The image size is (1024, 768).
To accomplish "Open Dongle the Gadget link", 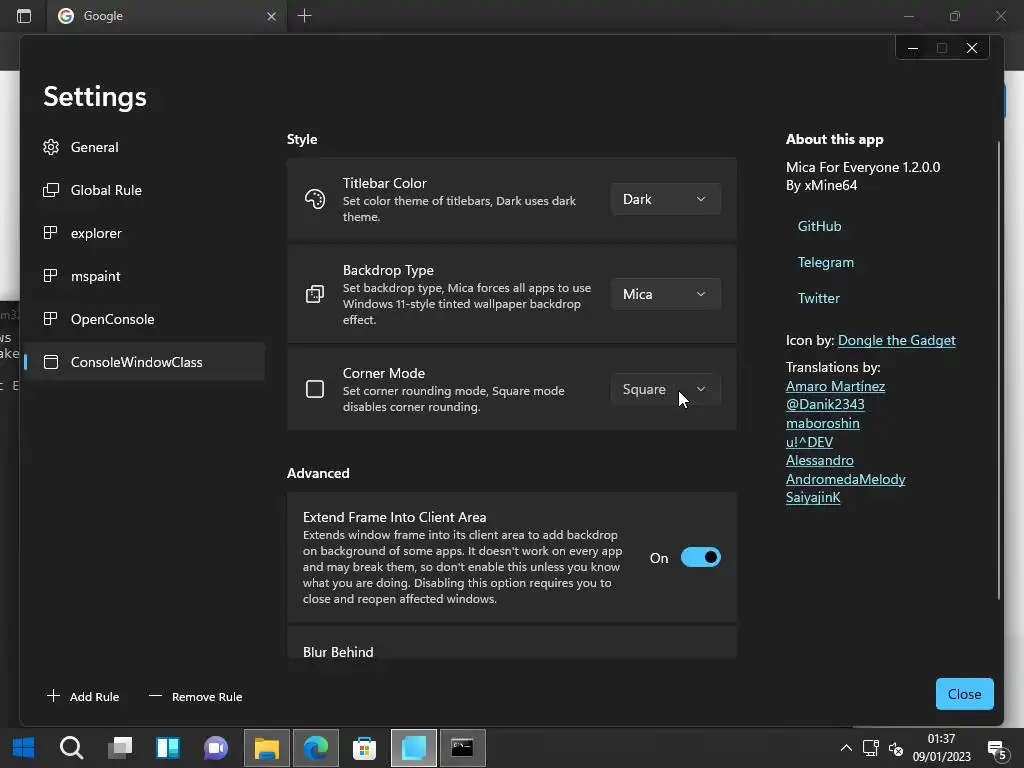I will point(896,340).
